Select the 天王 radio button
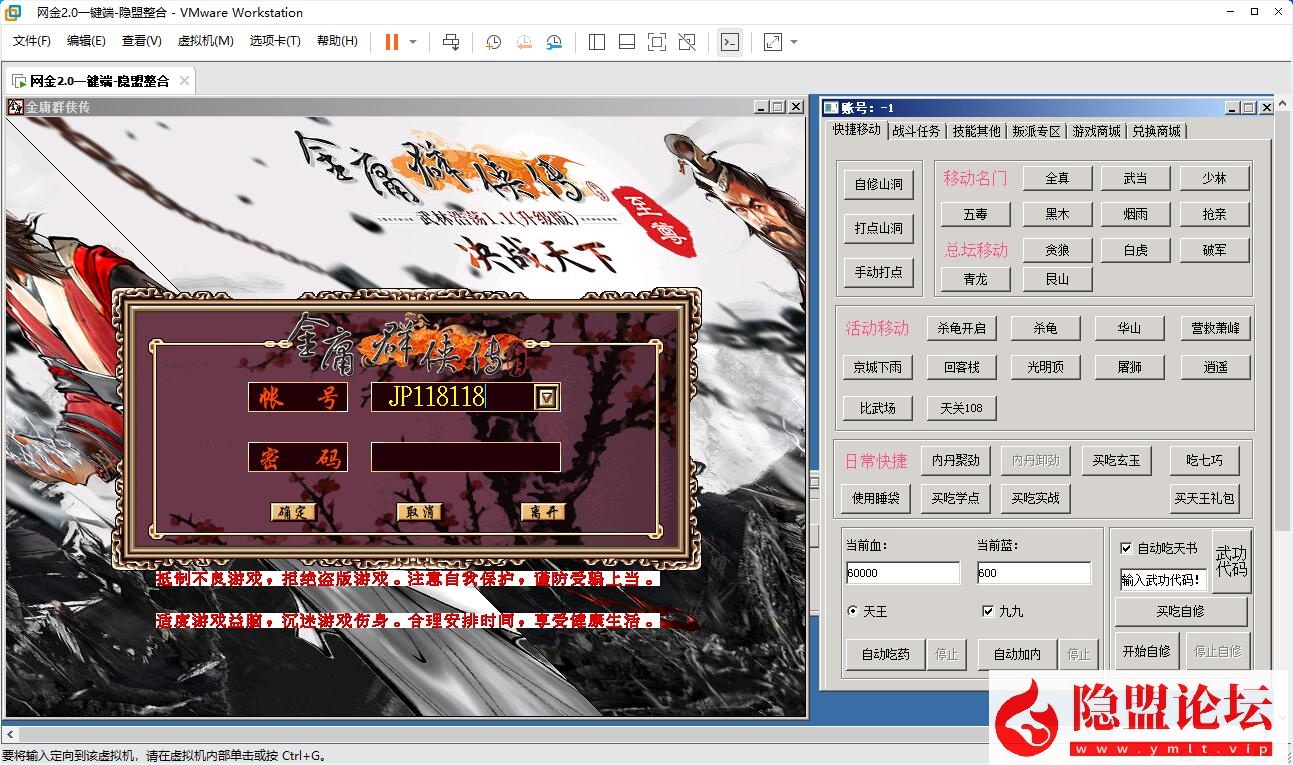Viewport: 1293px width, 765px height. [853, 611]
